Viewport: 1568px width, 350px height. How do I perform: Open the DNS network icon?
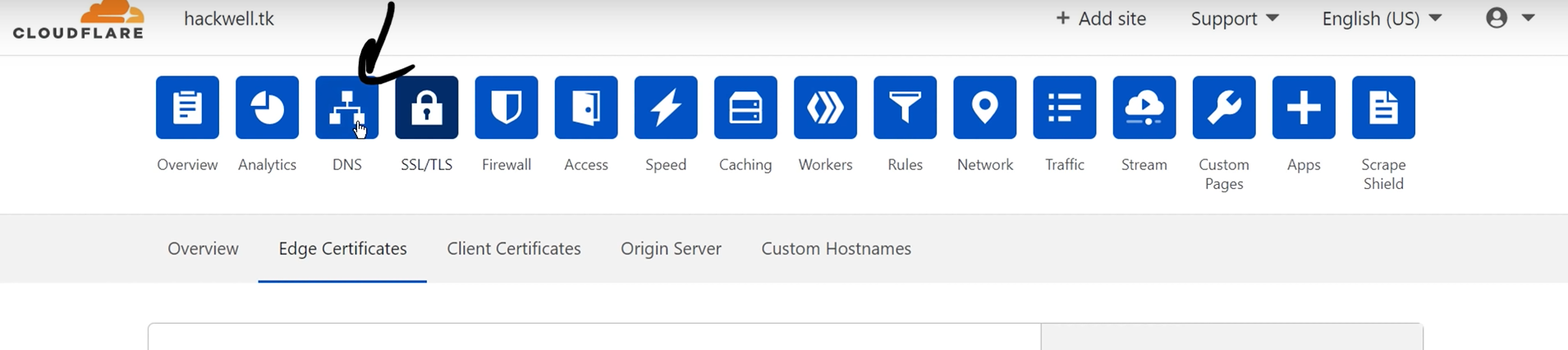(346, 108)
